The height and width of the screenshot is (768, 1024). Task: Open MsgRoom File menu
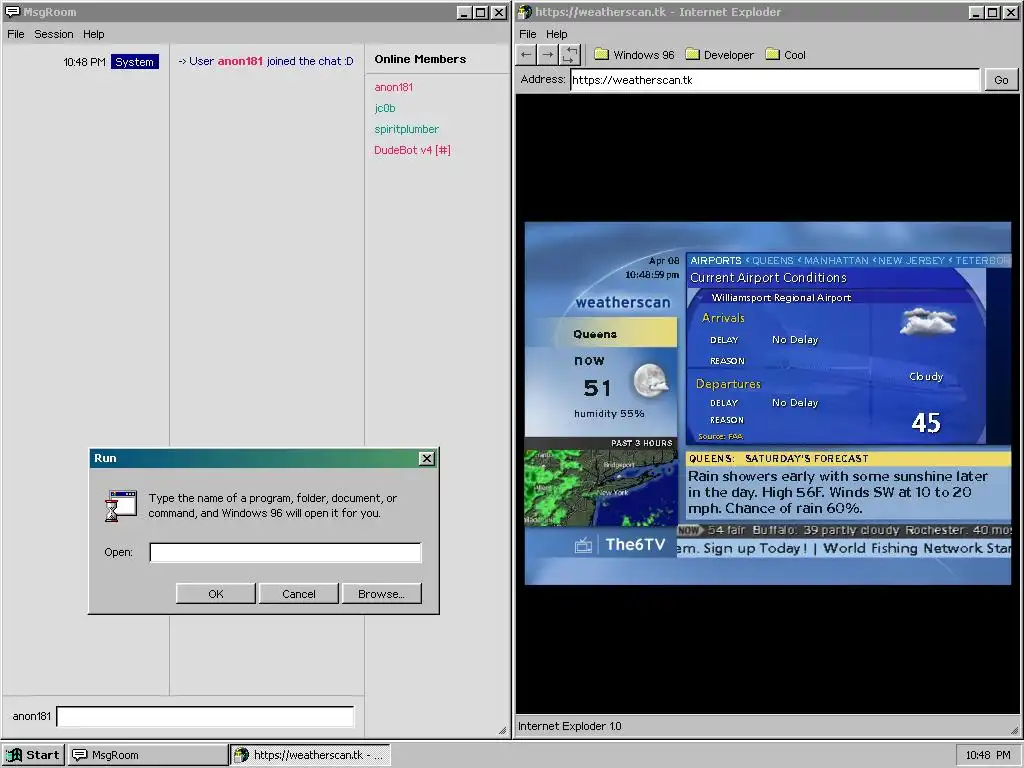pyautogui.click(x=16, y=34)
